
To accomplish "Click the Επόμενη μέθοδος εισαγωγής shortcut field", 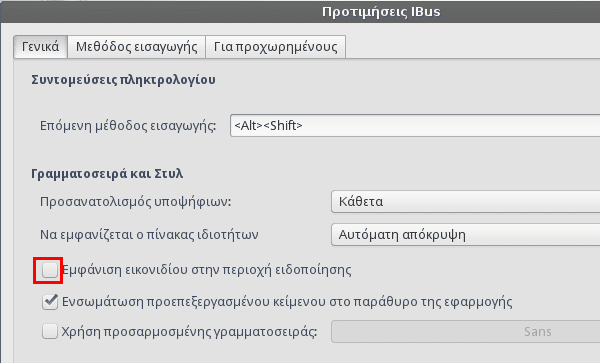I will 415,125.
